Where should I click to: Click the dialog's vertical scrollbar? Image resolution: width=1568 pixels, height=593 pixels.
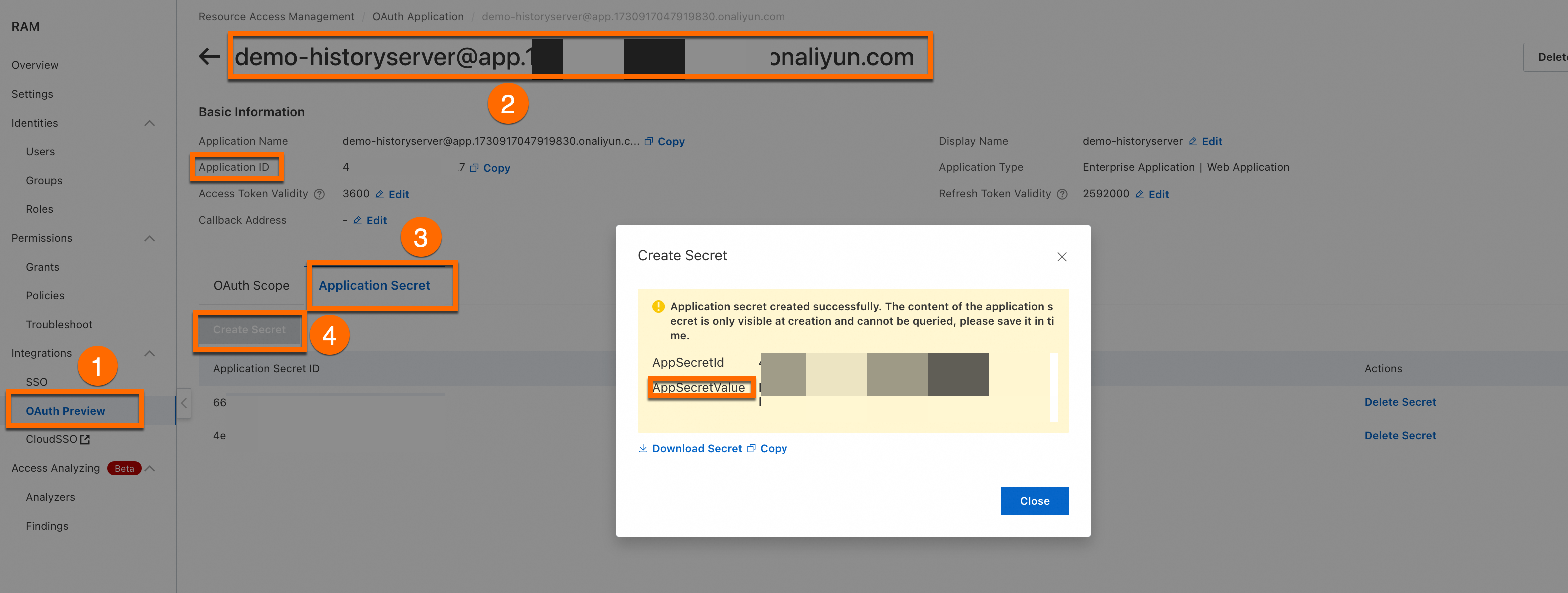tap(1054, 387)
